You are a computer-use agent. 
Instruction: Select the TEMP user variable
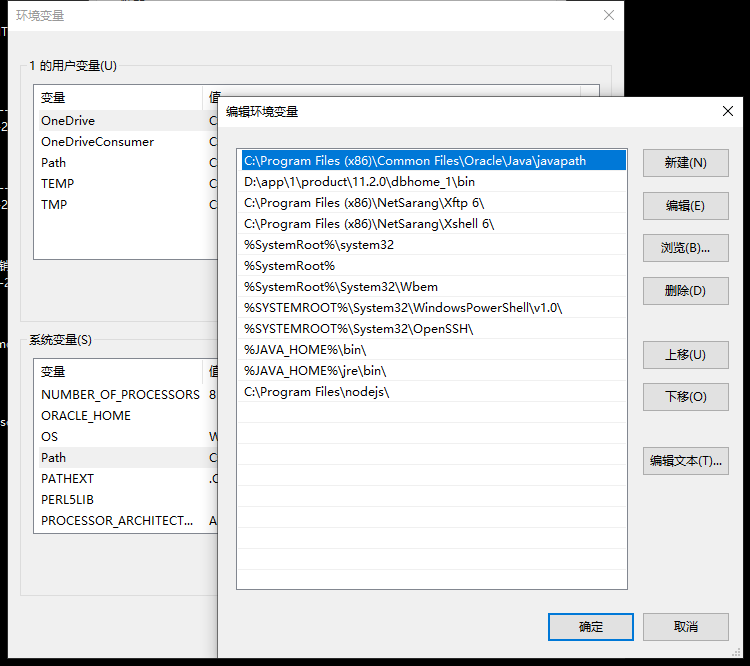tap(128, 184)
